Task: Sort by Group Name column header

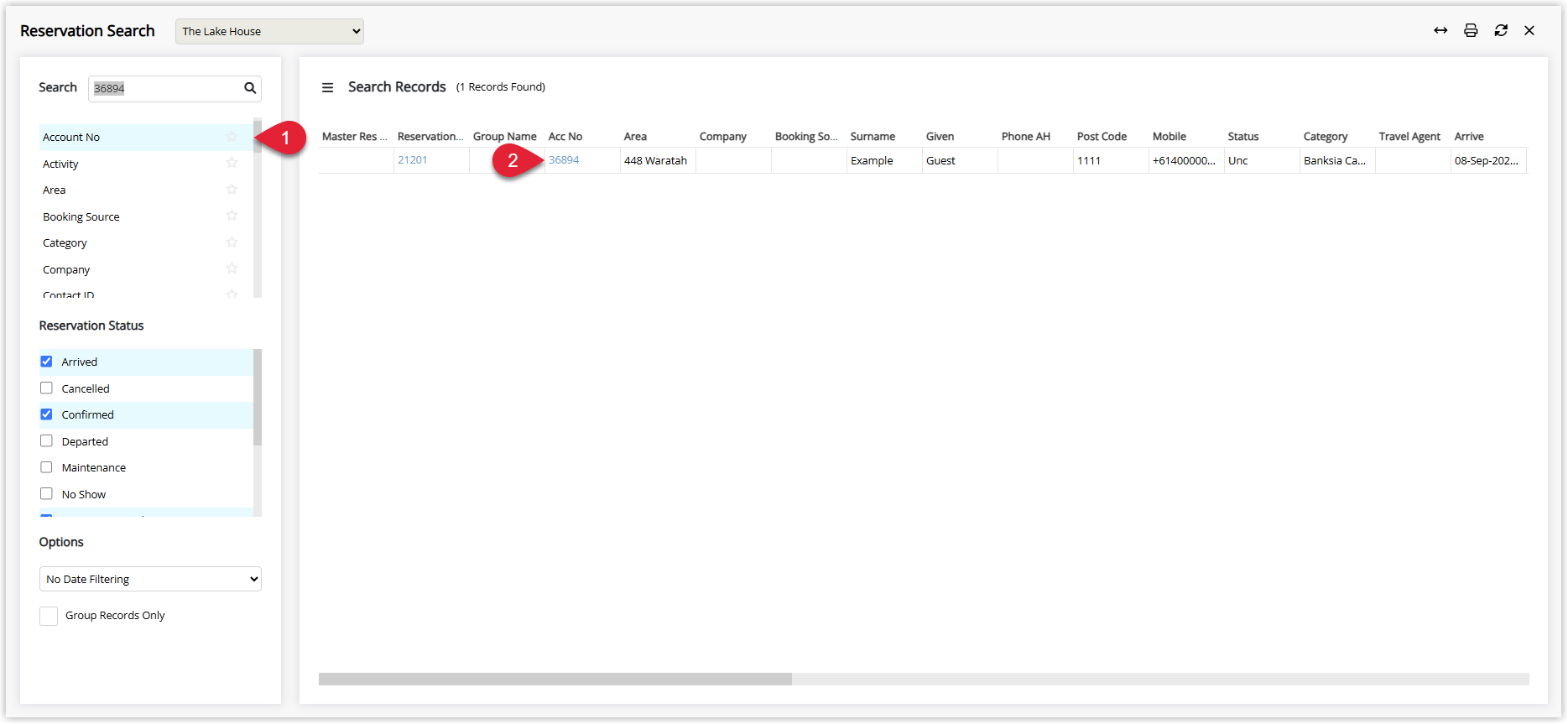Action: [505, 137]
